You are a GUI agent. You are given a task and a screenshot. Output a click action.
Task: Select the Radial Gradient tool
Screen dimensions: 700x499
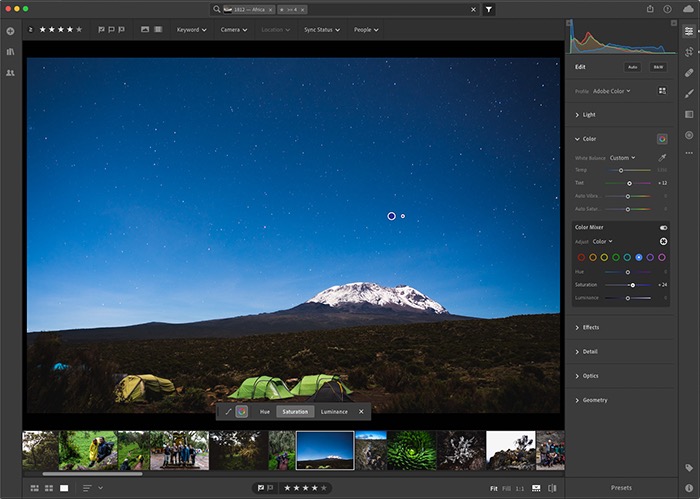point(689,134)
